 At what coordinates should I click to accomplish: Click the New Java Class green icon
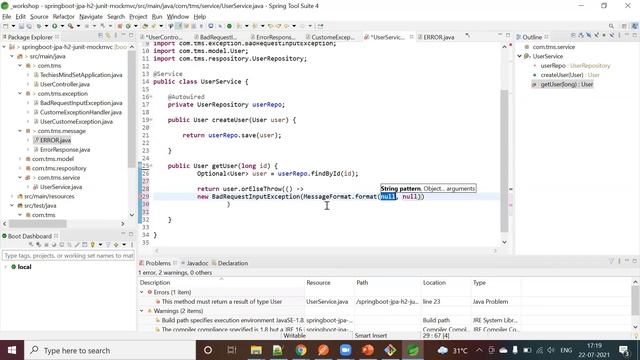(x=128, y=26)
